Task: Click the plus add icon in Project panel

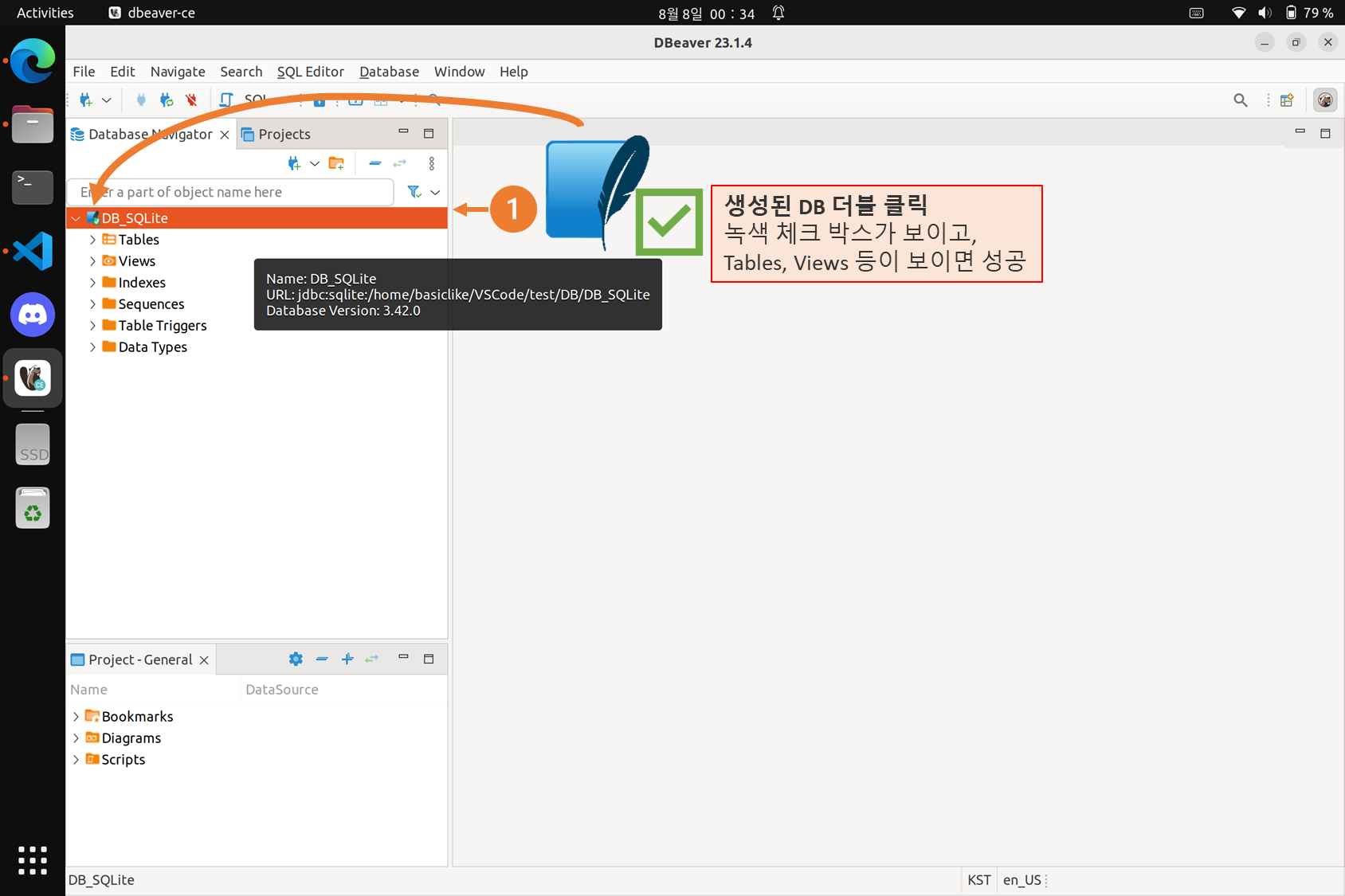Action: pyautogui.click(x=347, y=659)
